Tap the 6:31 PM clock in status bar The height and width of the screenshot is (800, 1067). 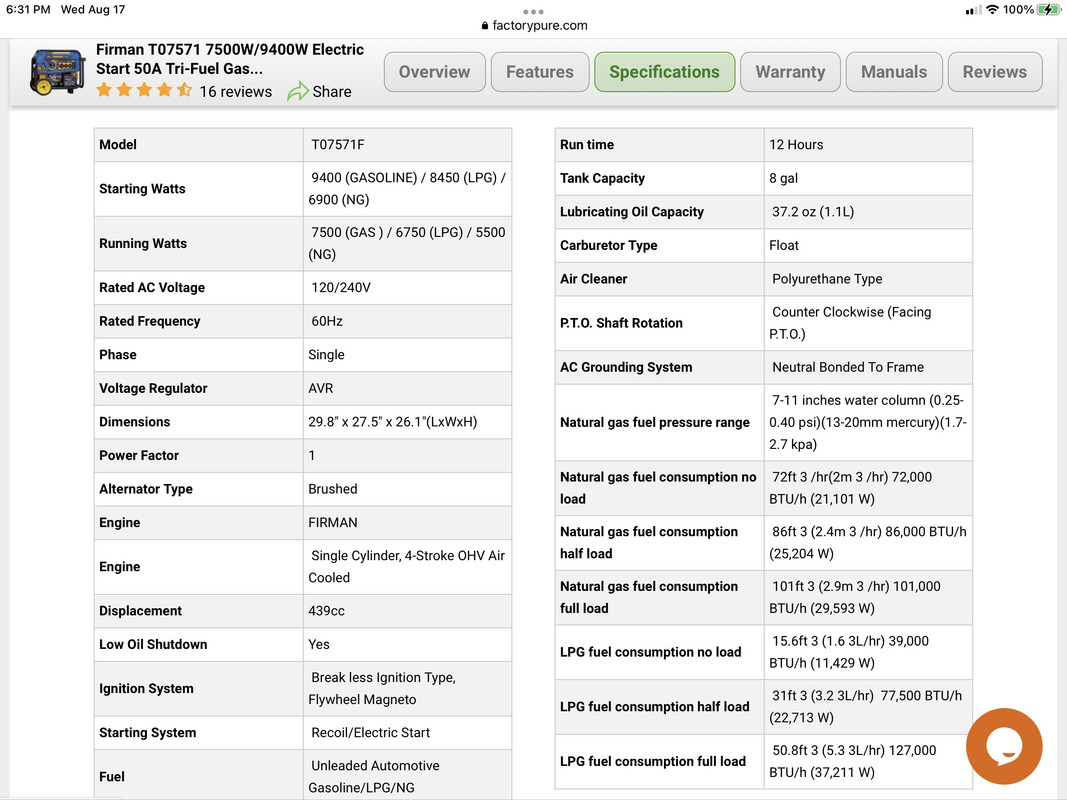[x=28, y=10]
